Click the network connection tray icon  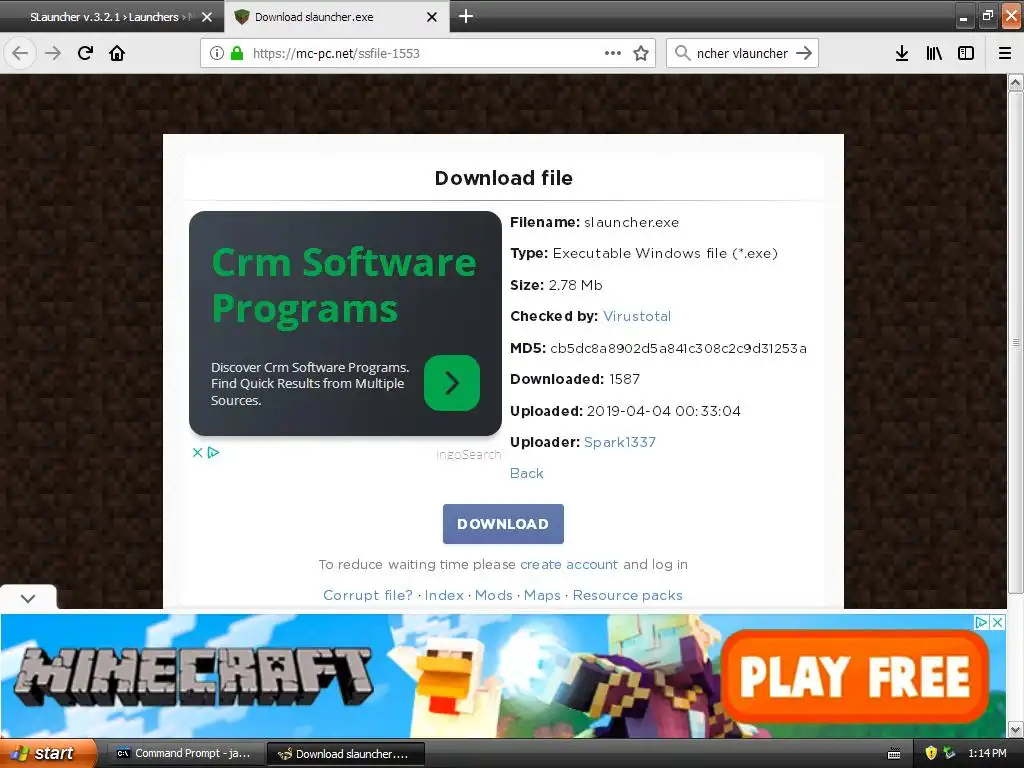949,753
